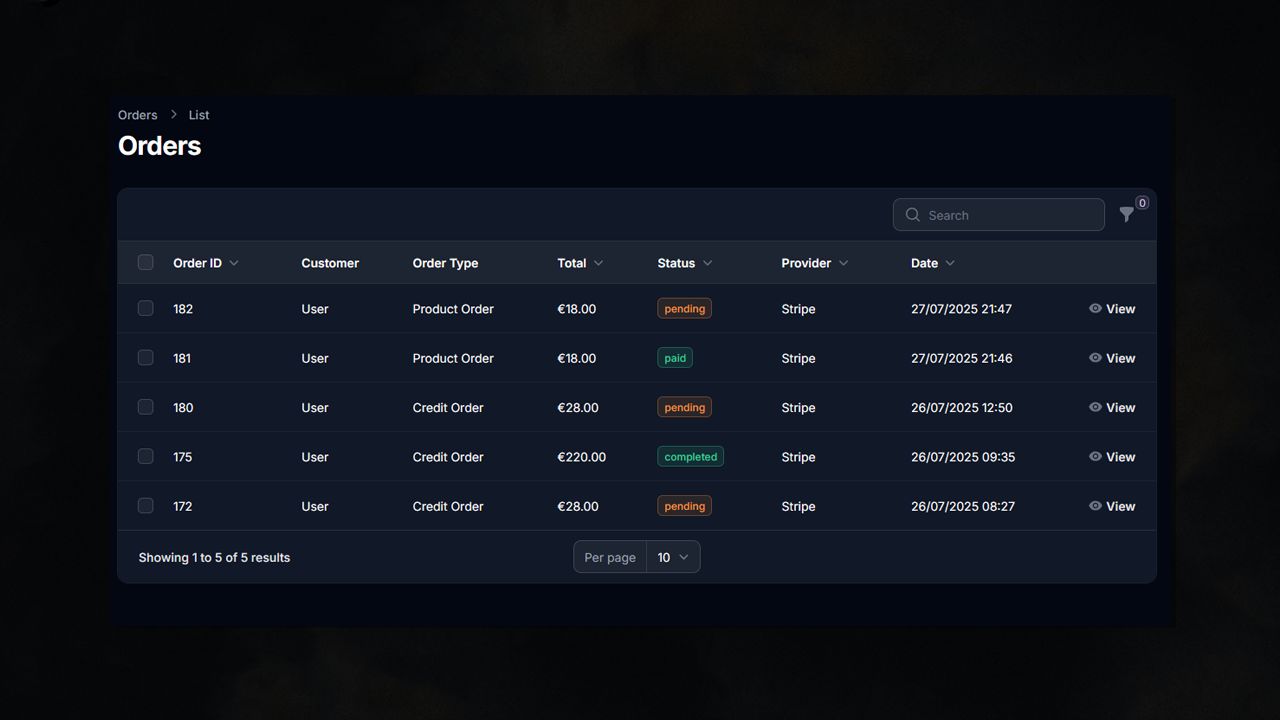
Task: Go to Orders breadcrumb link
Action: [137, 115]
